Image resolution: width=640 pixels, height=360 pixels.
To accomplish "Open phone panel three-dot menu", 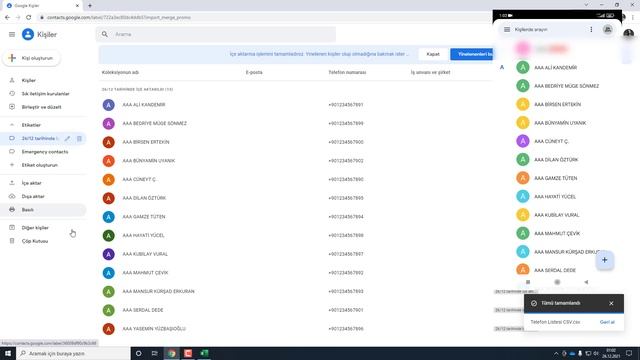I will (591, 29).
